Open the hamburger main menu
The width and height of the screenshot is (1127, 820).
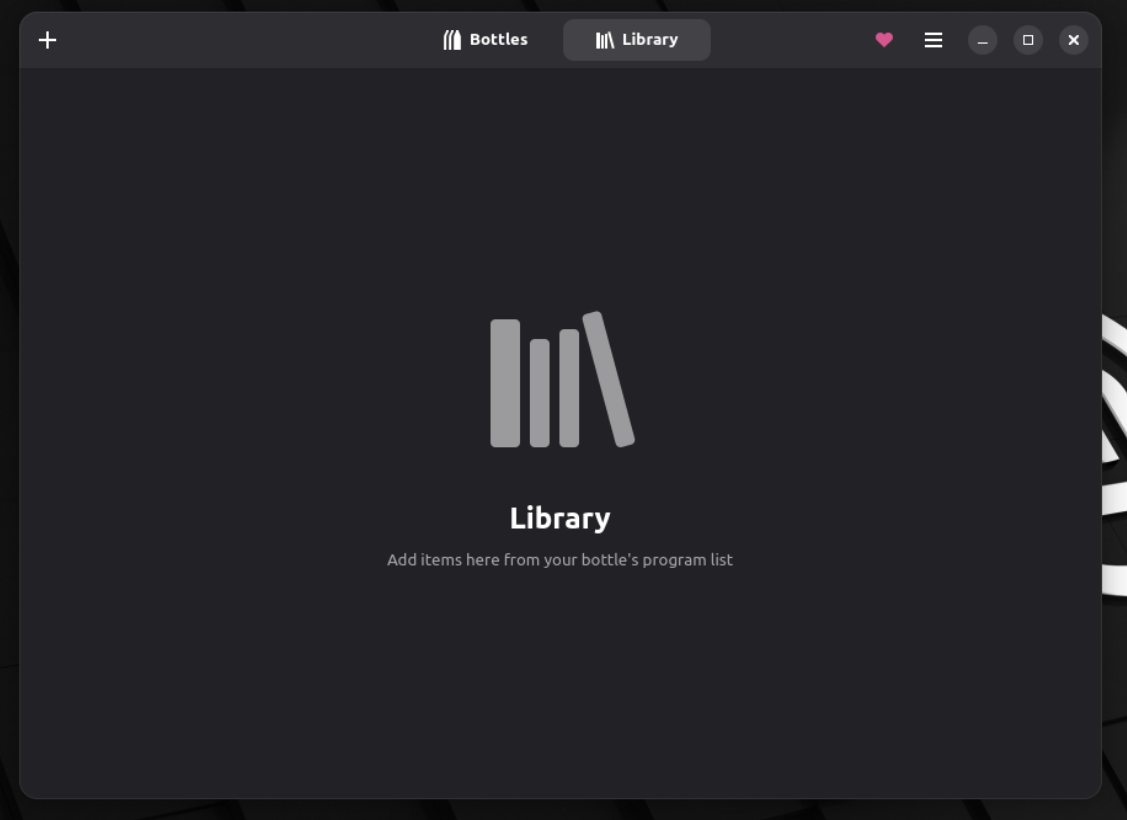[933, 40]
